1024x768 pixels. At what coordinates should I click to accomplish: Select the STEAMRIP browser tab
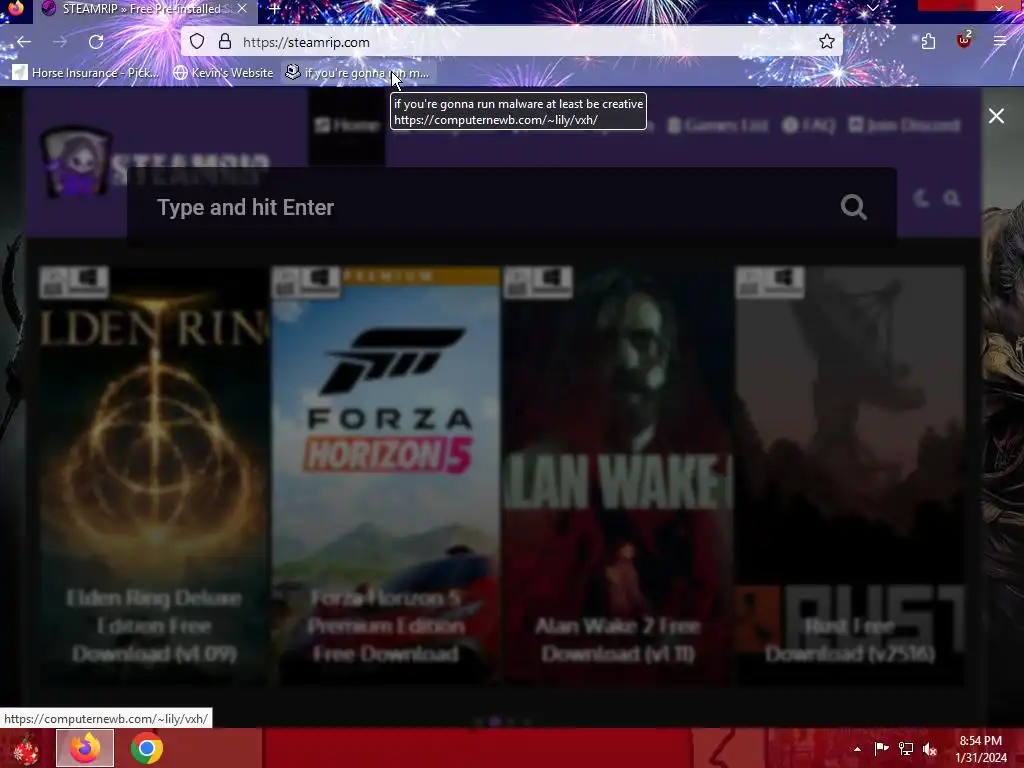(144, 9)
